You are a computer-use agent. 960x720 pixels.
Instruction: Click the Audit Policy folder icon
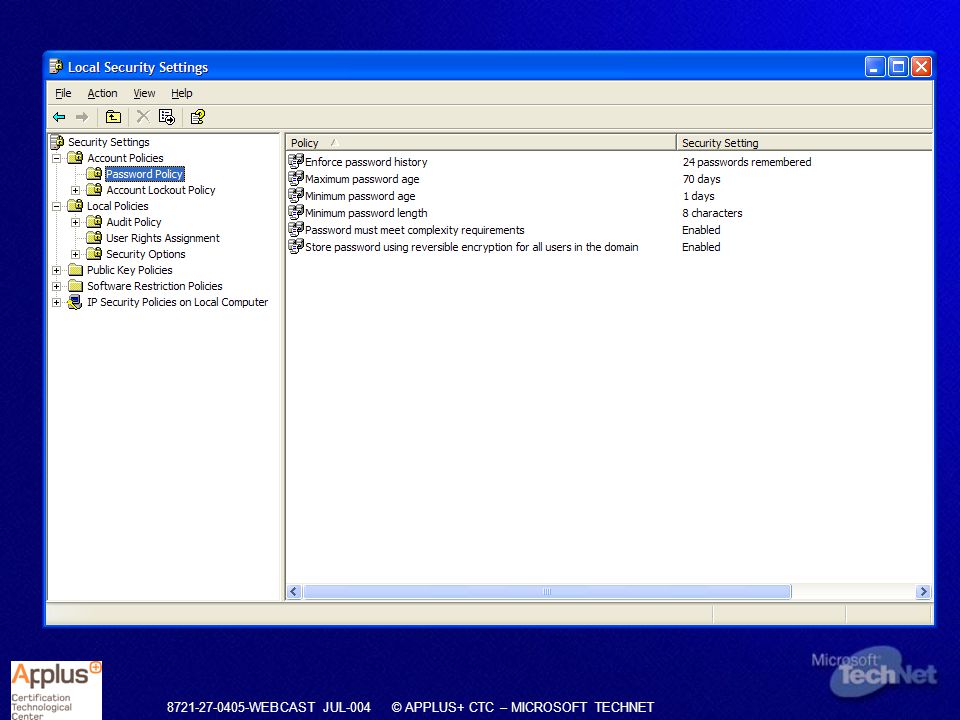(94, 221)
